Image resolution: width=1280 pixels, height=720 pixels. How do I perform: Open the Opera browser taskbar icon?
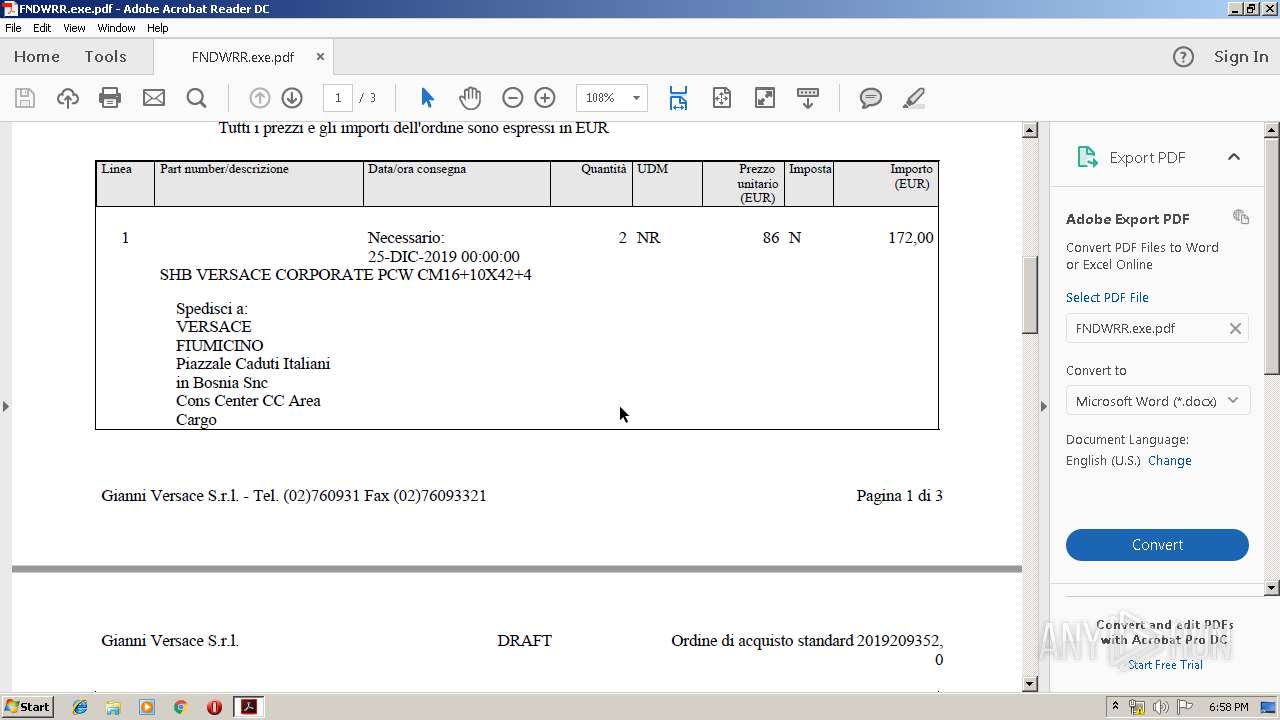click(x=214, y=707)
